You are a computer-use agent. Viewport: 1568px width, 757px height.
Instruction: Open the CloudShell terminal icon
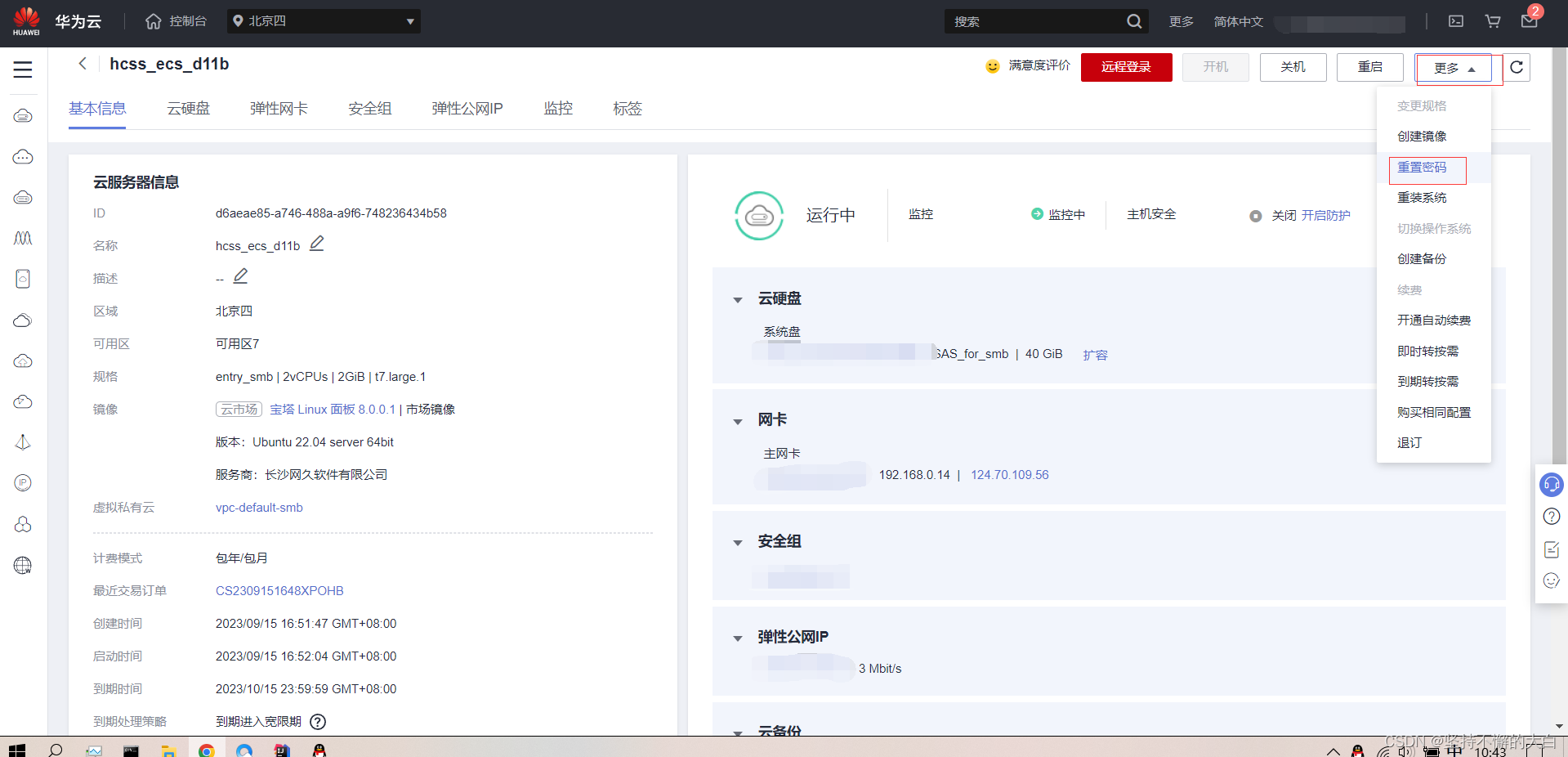[1456, 21]
